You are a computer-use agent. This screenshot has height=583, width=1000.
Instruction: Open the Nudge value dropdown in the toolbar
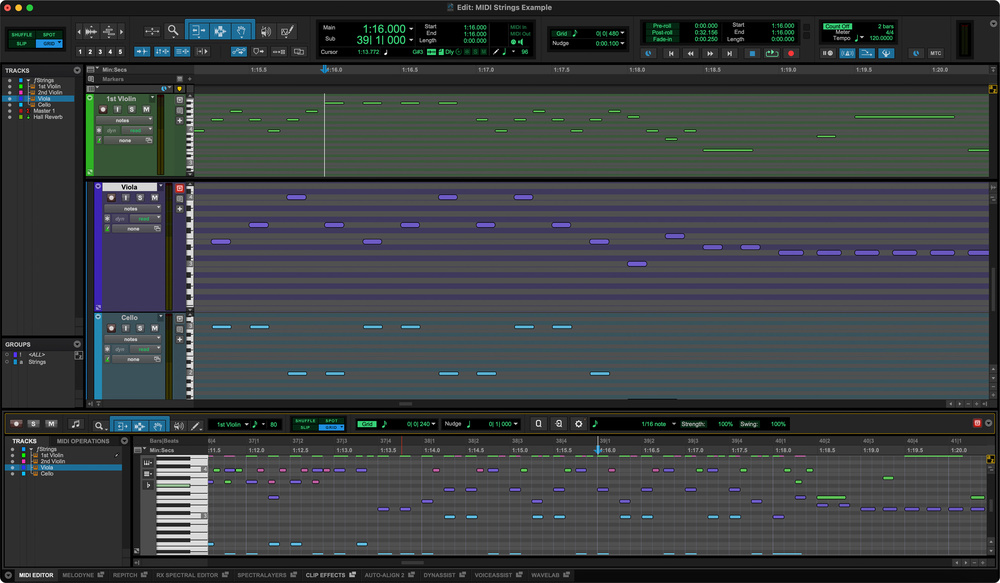pyautogui.click(x=622, y=43)
